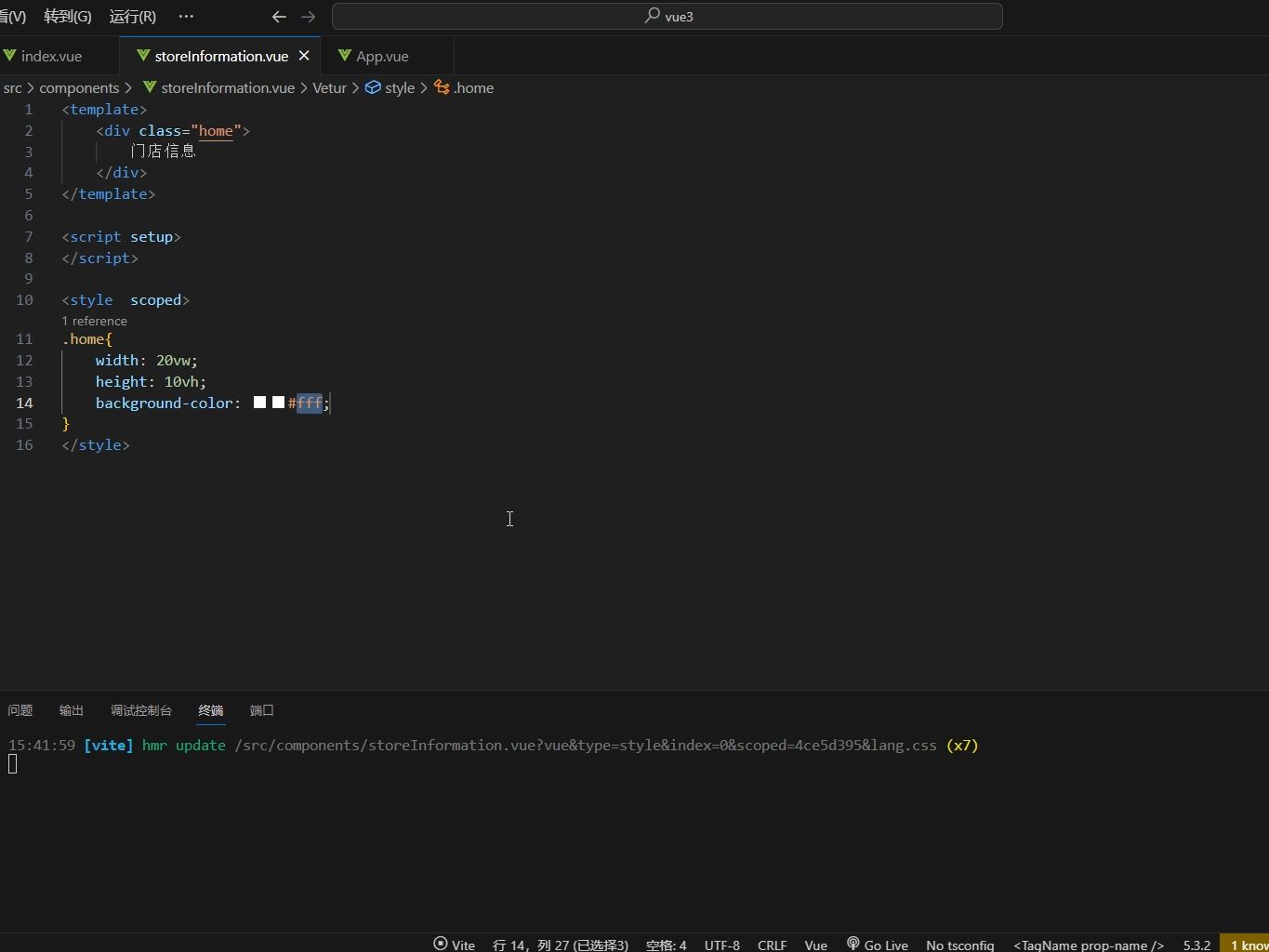Select the storeInformation.vue tab

pyautogui.click(x=221, y=56)
